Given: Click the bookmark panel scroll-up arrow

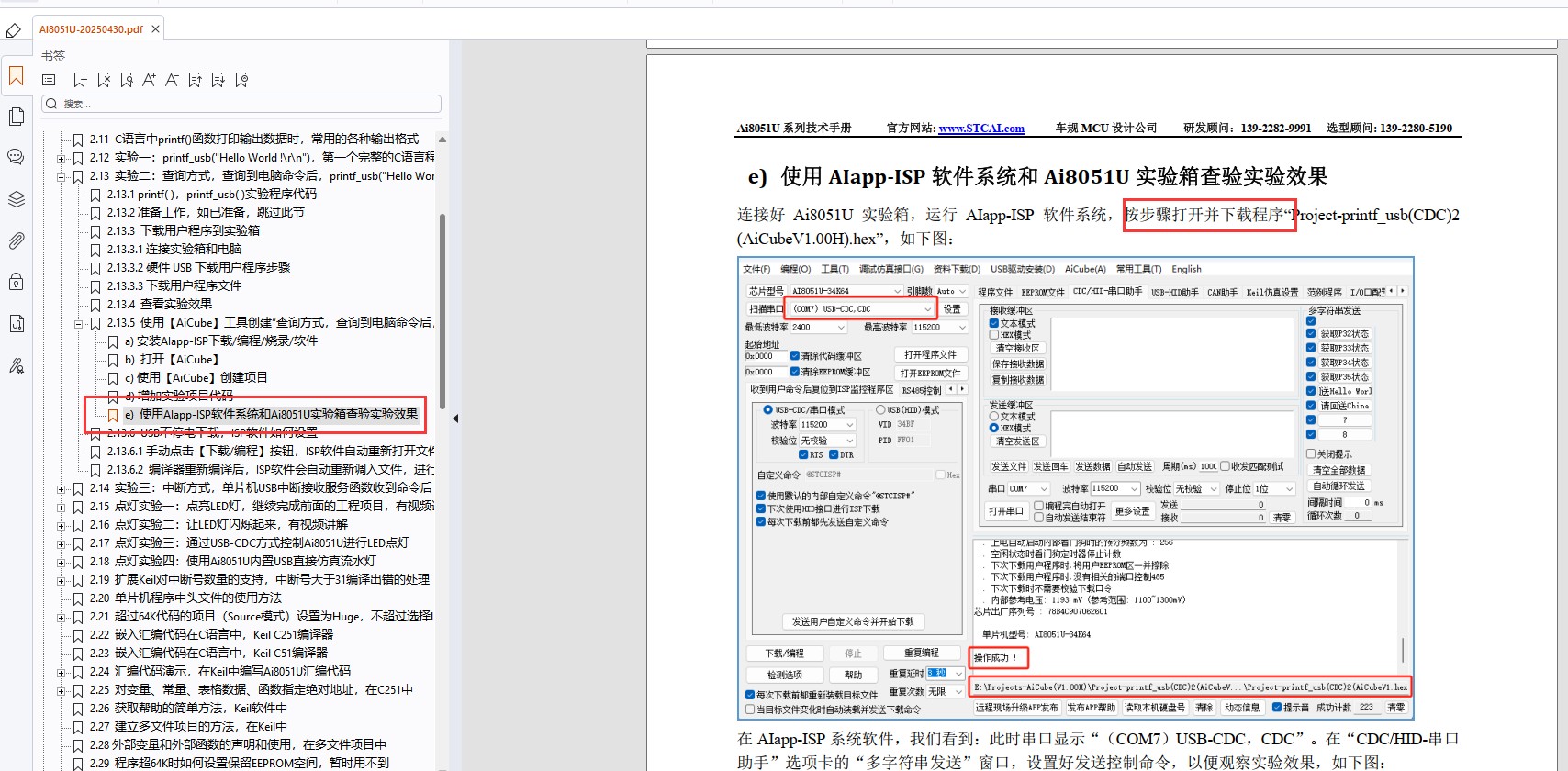Looking at the screenshot, I should [x=442, y=140].
